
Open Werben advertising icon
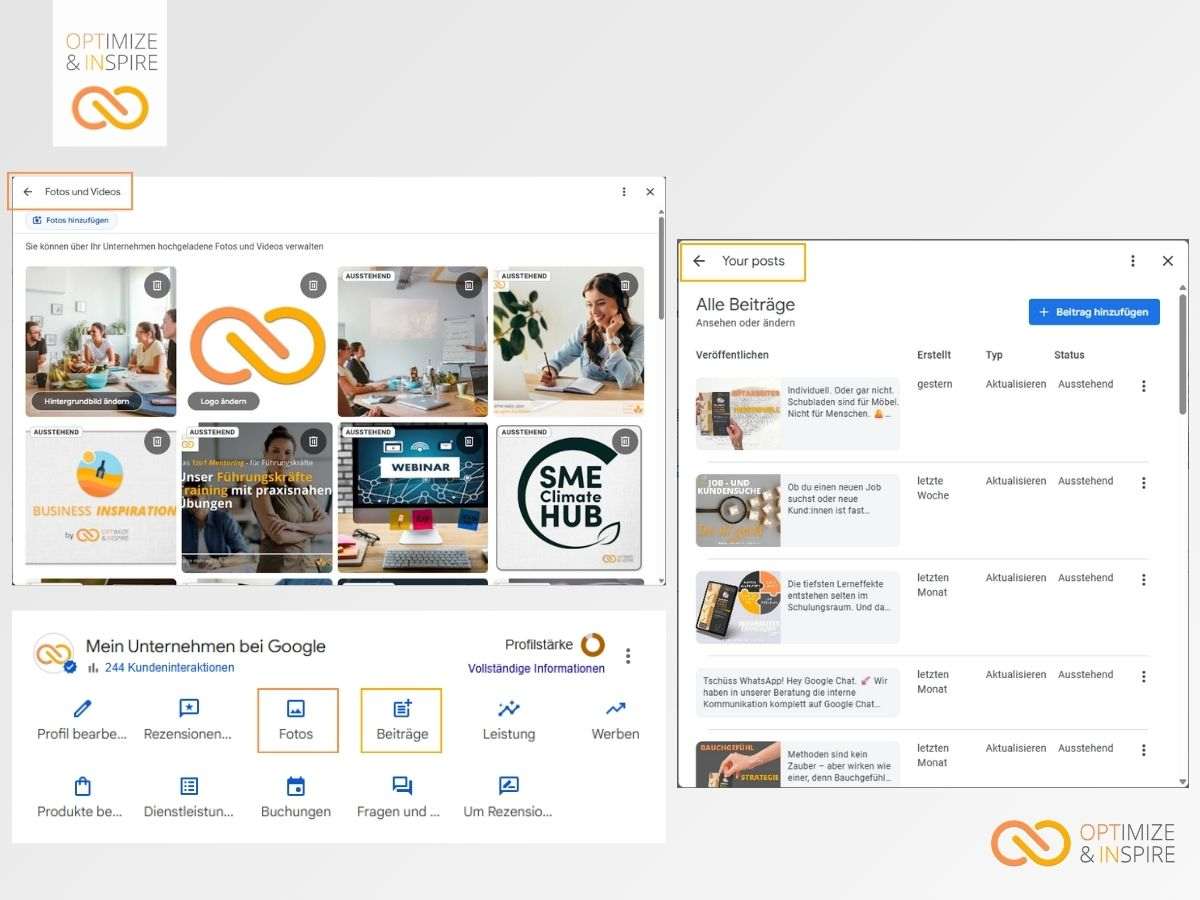pyautogui.click(x=615, y=709)
